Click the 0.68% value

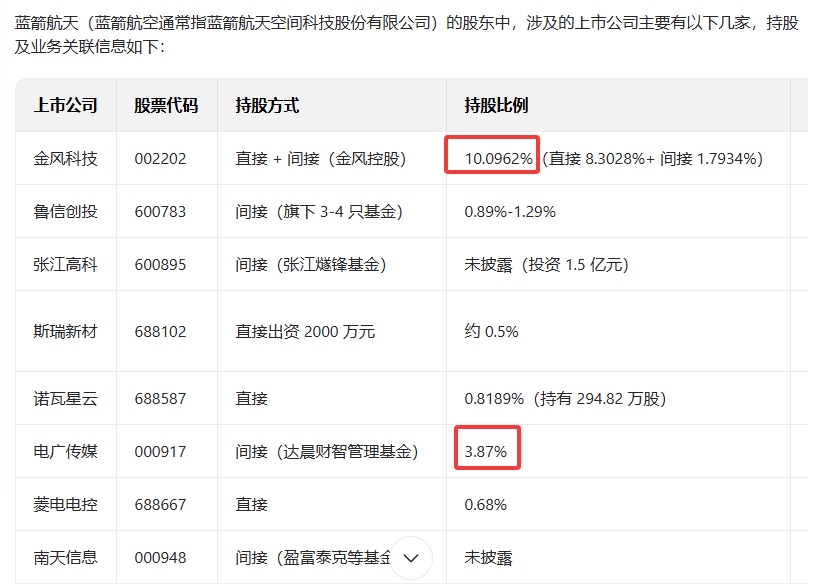click(486, 505)
